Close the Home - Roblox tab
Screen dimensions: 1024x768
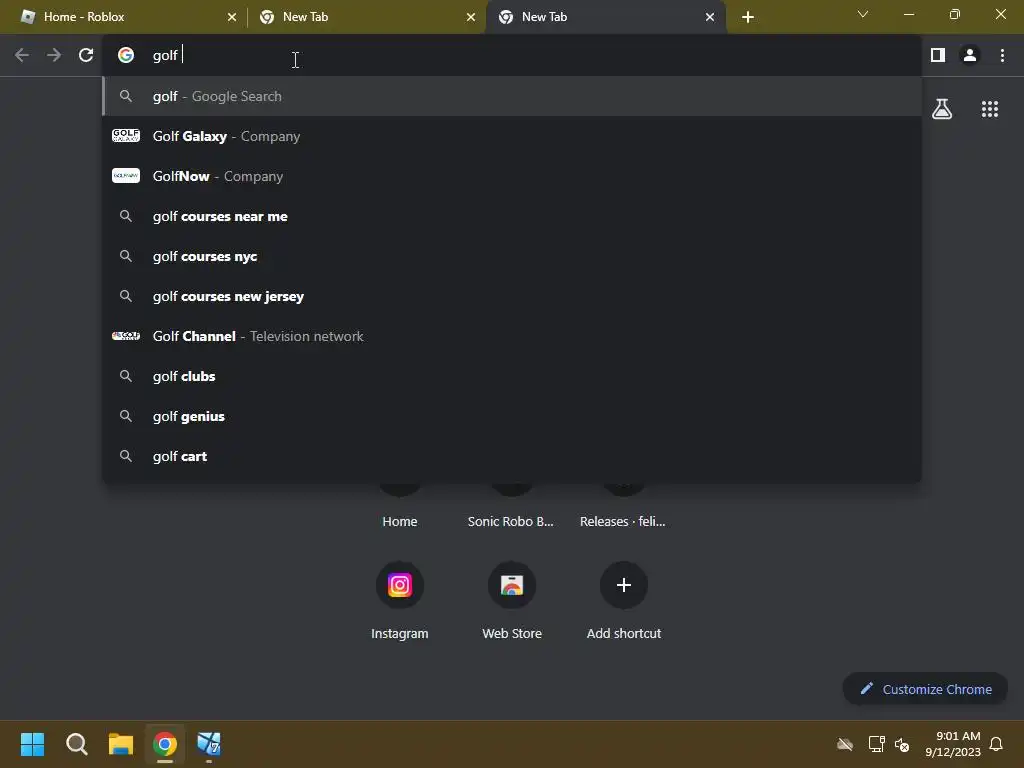(232, 17)
